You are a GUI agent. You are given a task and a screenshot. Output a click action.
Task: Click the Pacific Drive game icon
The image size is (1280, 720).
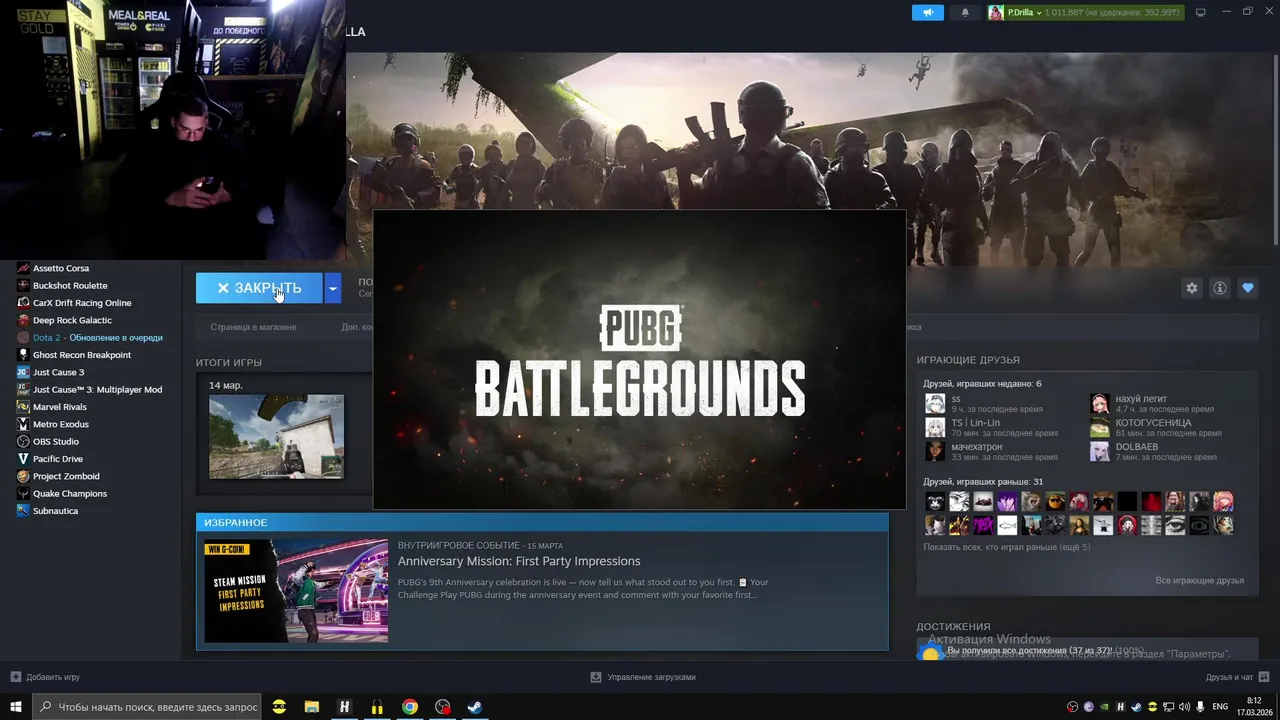(24, 459)
